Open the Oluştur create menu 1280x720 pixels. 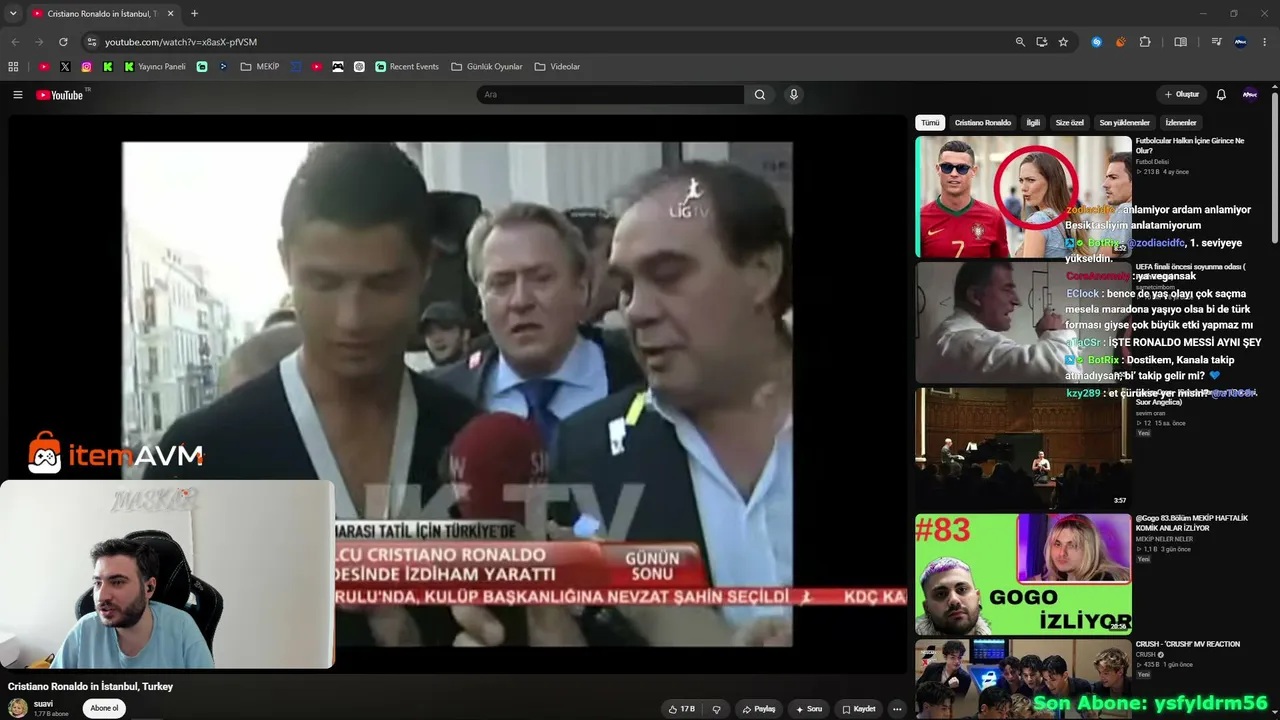point(1182,95)
